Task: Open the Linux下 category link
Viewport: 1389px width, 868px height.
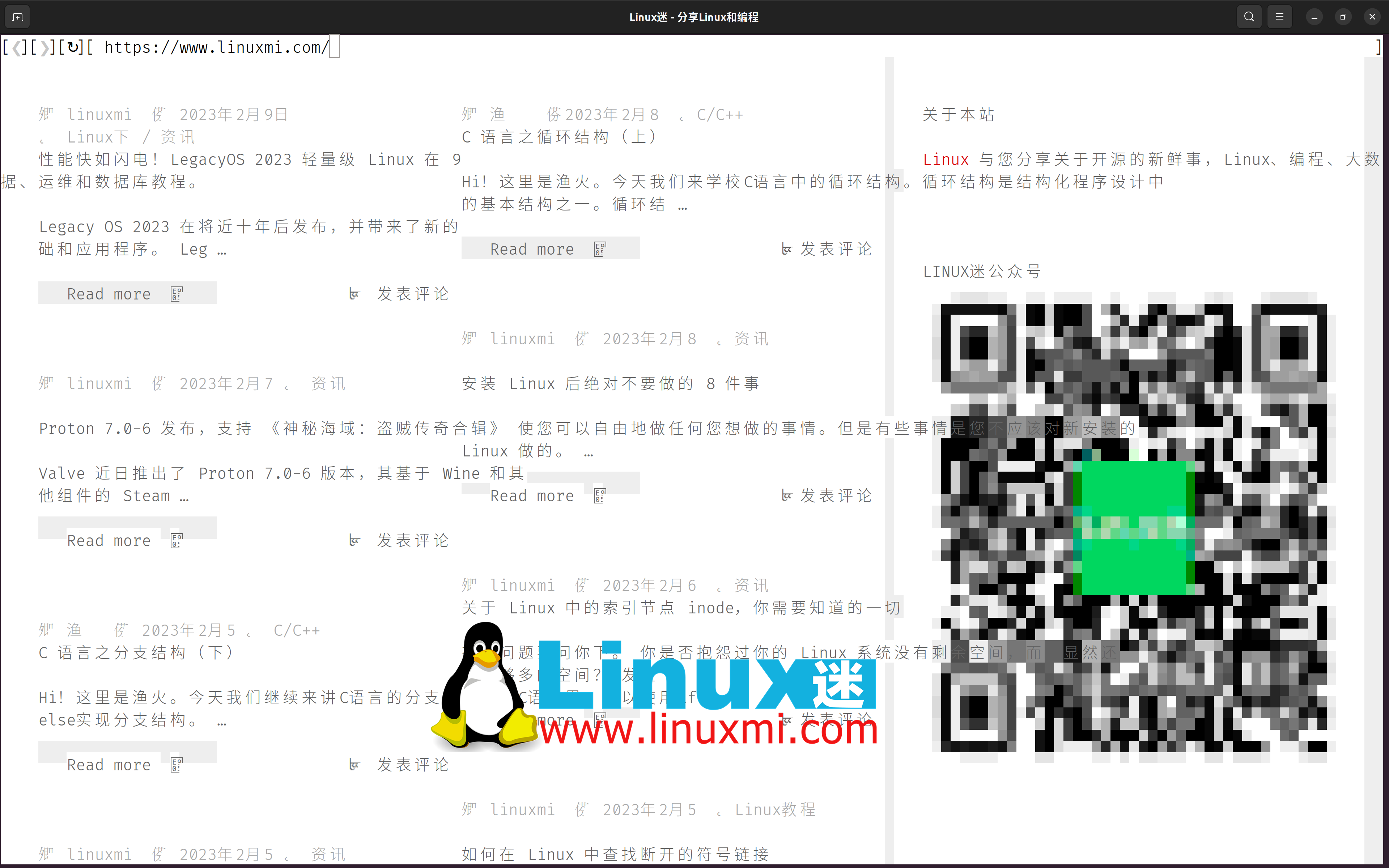Action: tap(98, 137)
